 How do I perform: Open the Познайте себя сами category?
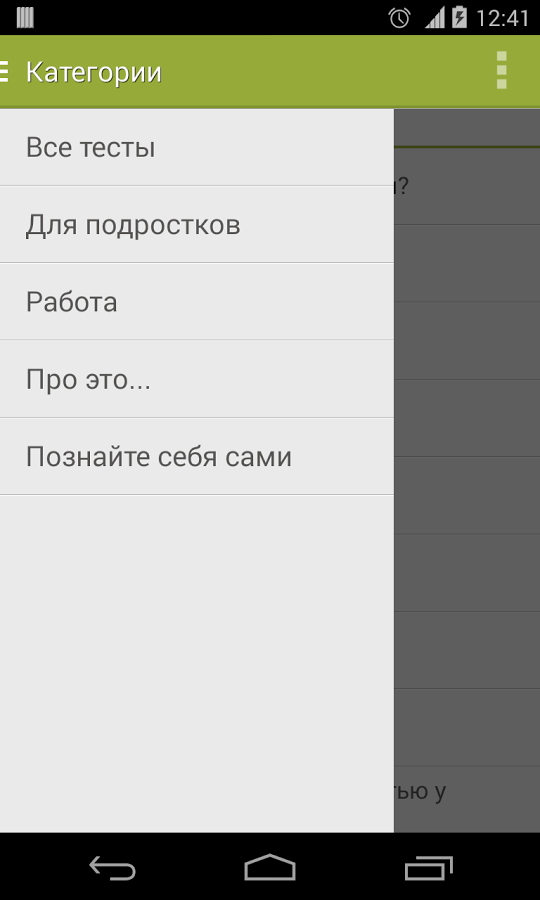pos(197,456)
